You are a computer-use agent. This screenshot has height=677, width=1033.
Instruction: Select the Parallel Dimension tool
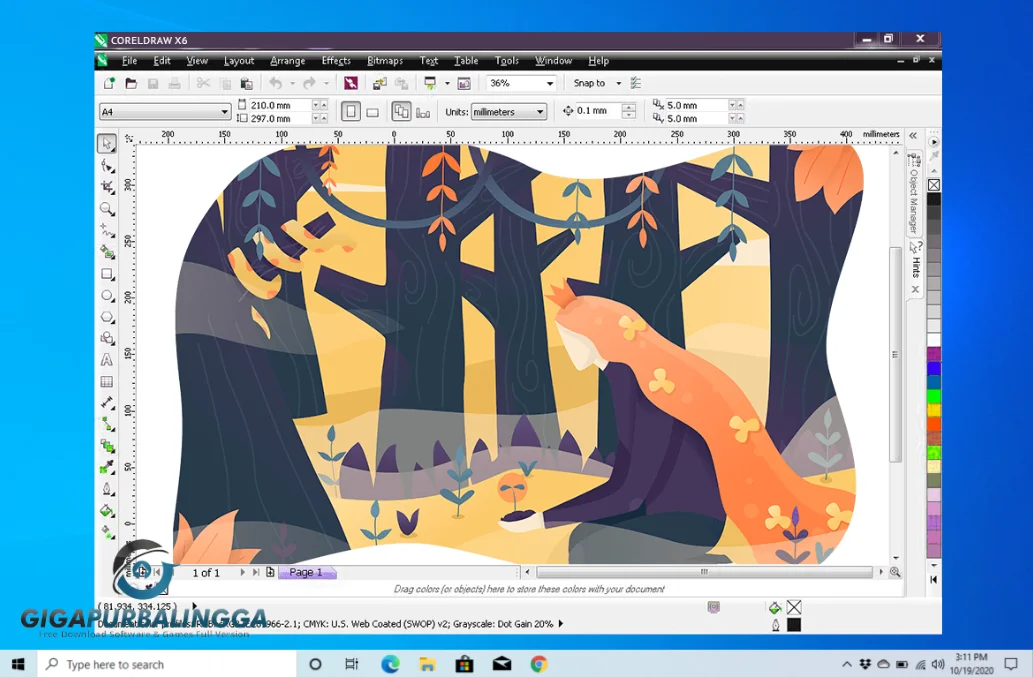(x=107, y=403)
